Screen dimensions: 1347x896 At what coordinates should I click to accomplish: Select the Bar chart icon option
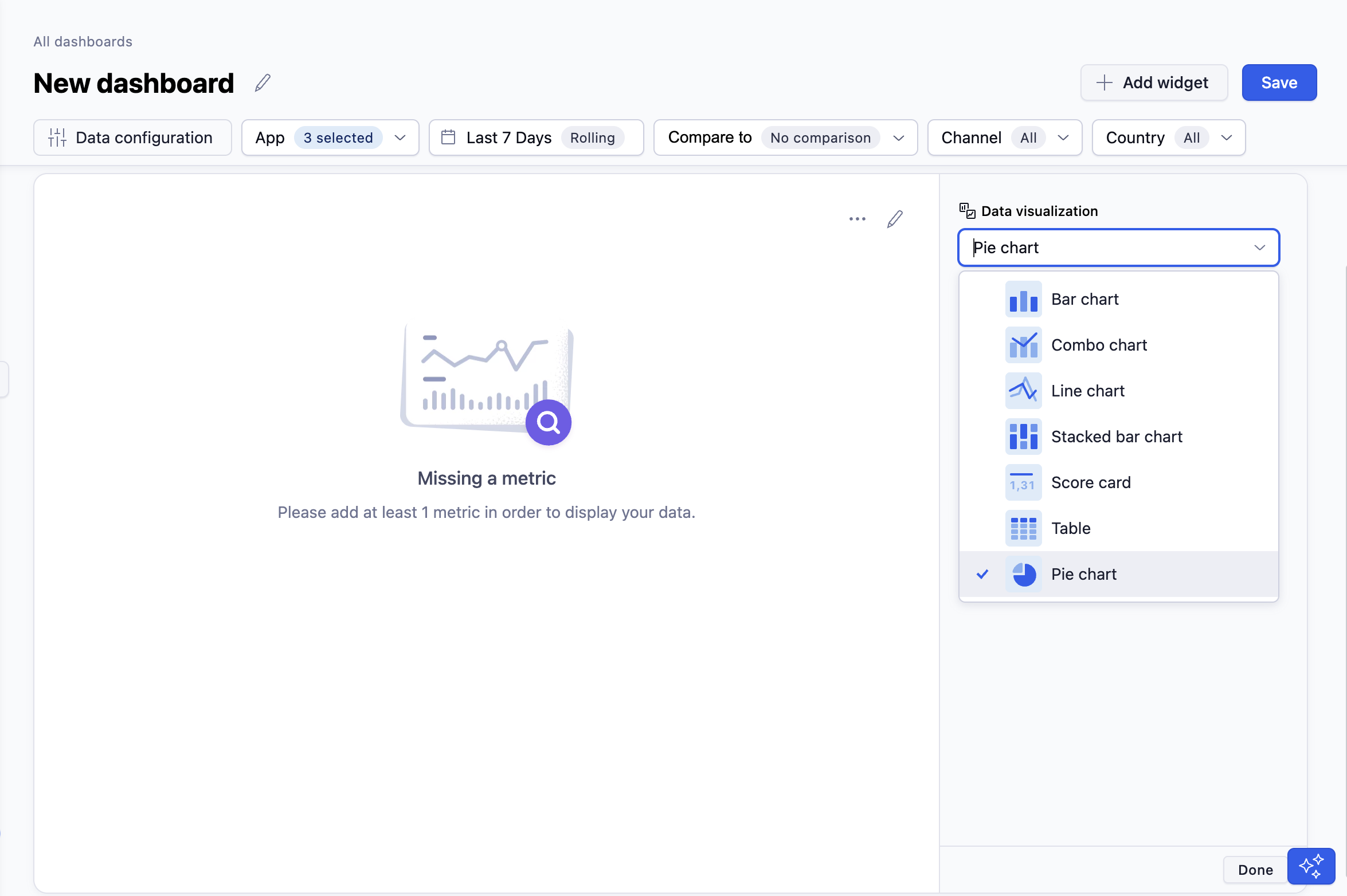pyautogui.click(x=1023, y=299)
